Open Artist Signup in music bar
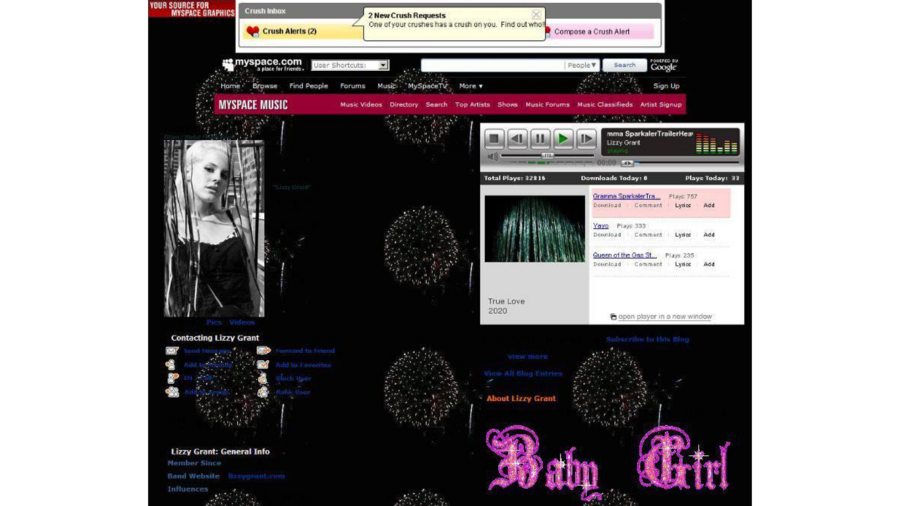The width and height of the screenshot is (900, 506). click(x=661, y=104)
